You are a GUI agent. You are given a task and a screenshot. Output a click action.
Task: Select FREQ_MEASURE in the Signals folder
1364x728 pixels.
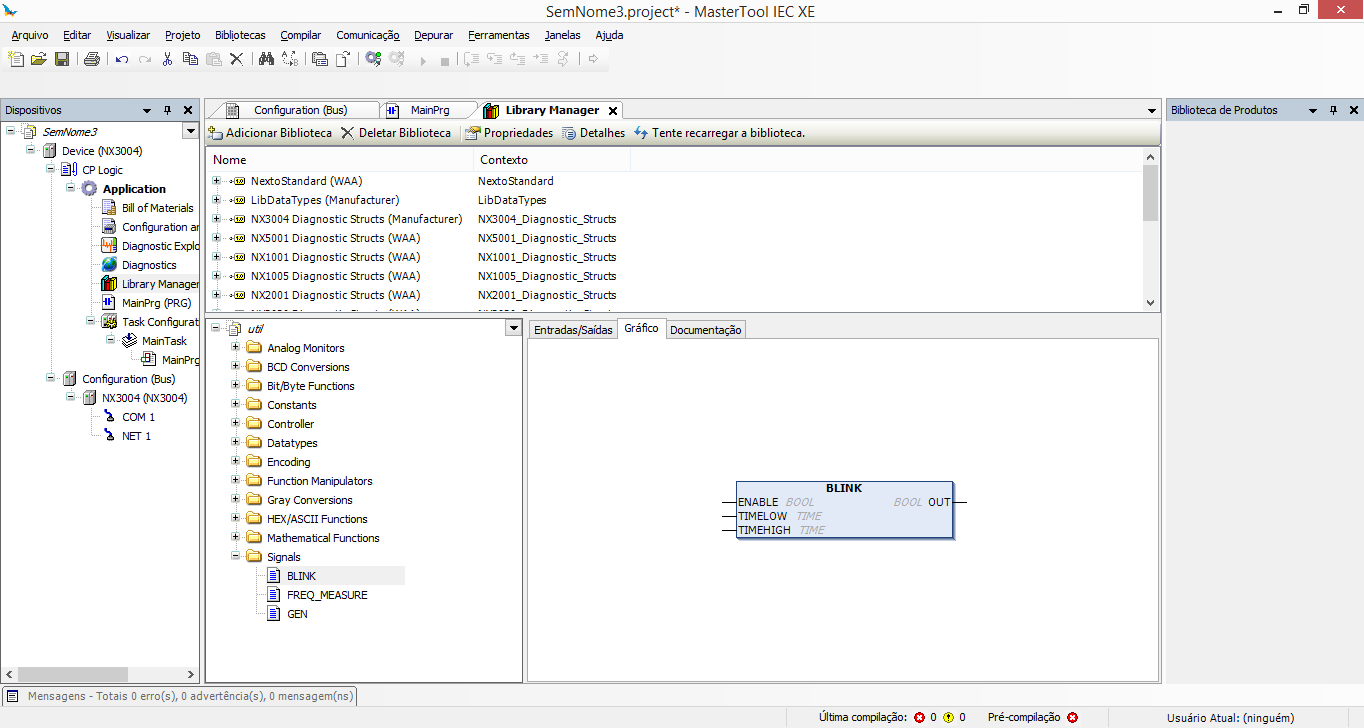coord(327,595)
